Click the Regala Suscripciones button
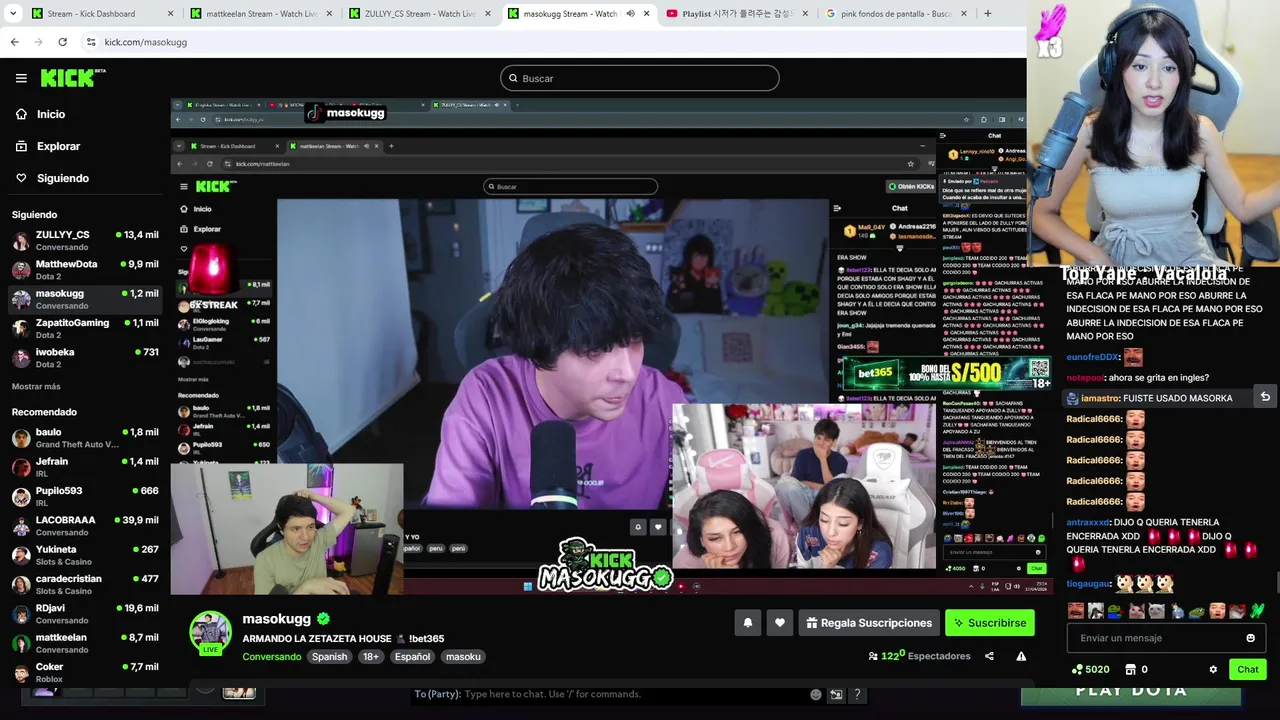This screenshot has height=720, width=1280. (869, 623)
